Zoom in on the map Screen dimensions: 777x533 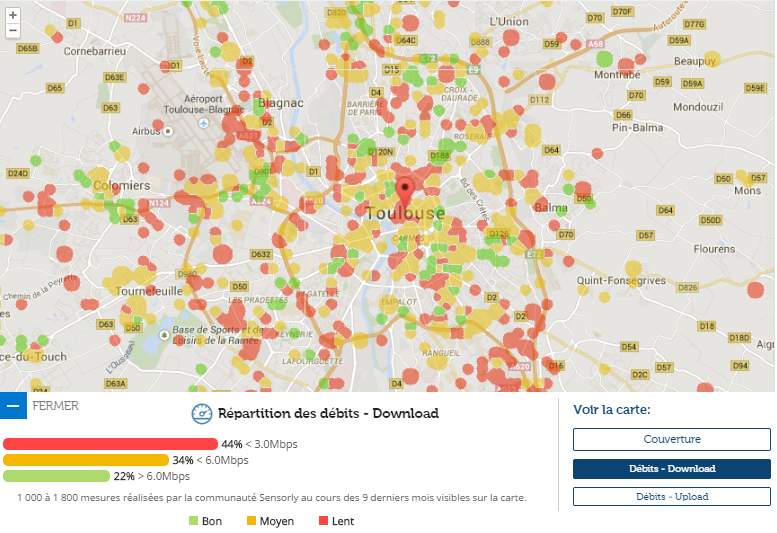[x=13, y=15]
